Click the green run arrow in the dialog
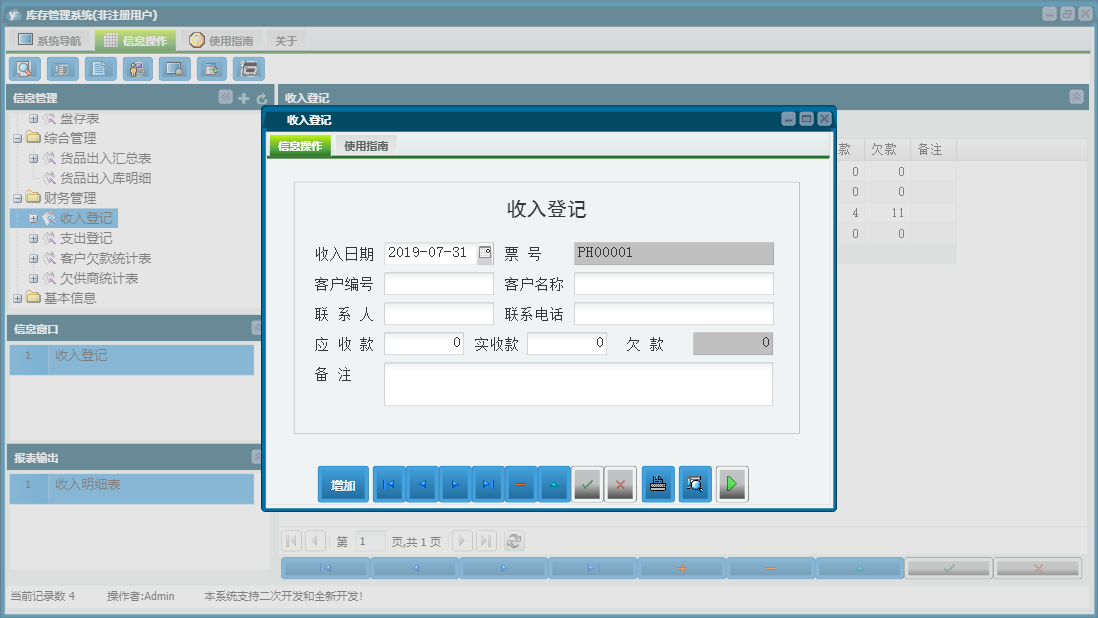Screen dimensions: 1098x618 pyautogui.click(x=731, y=484)
